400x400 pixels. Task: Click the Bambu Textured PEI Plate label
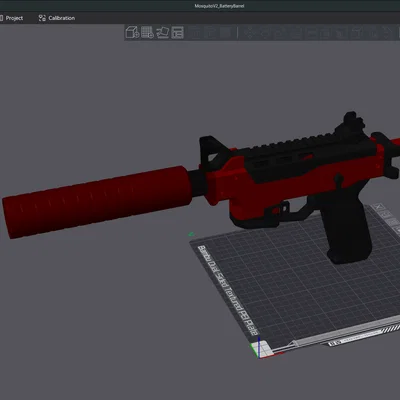(x=229, y=290)
